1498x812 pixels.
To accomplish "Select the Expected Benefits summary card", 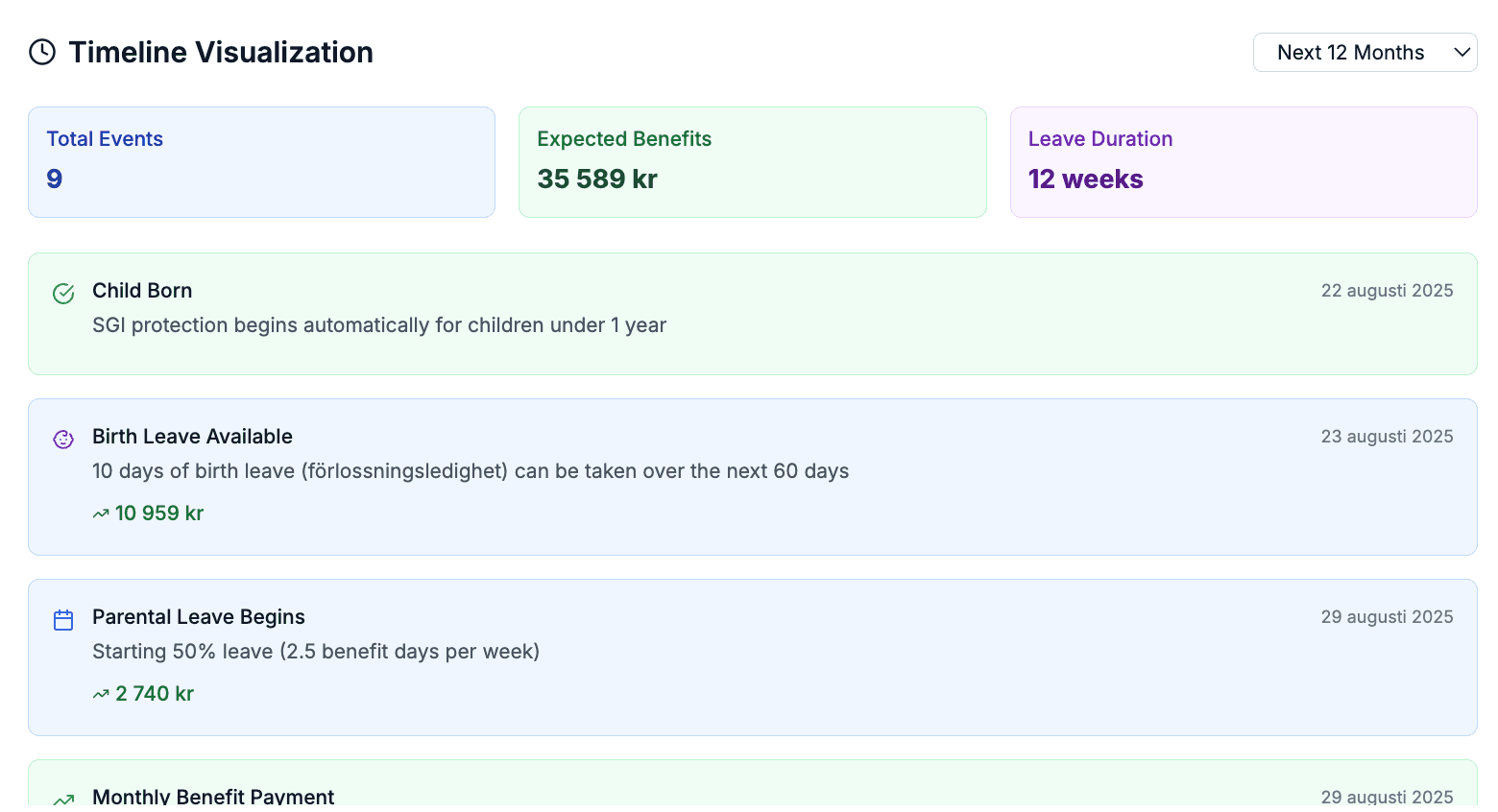I will point(752,162).
